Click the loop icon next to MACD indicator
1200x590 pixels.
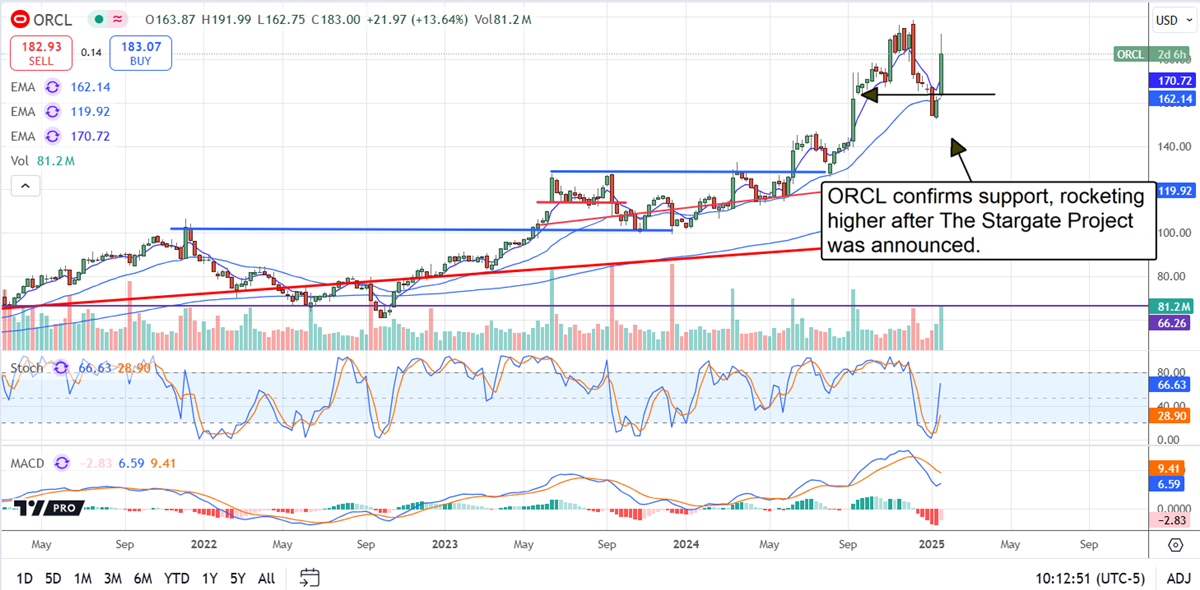click(60, 463)
